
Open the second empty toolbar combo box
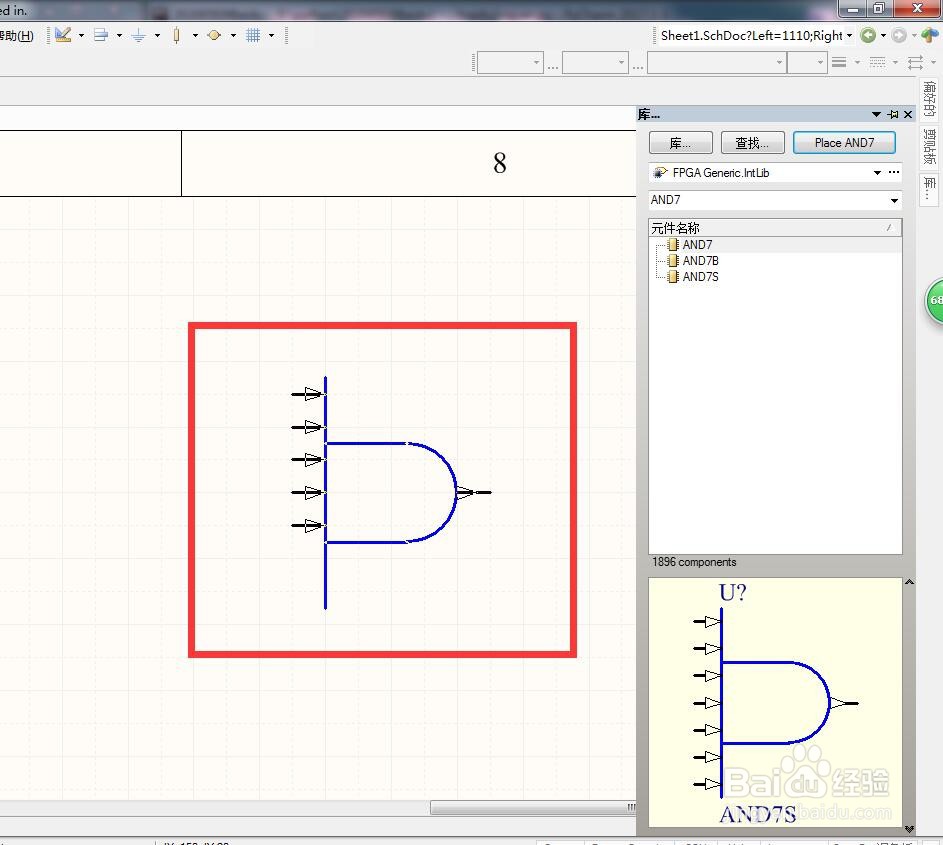595,63
